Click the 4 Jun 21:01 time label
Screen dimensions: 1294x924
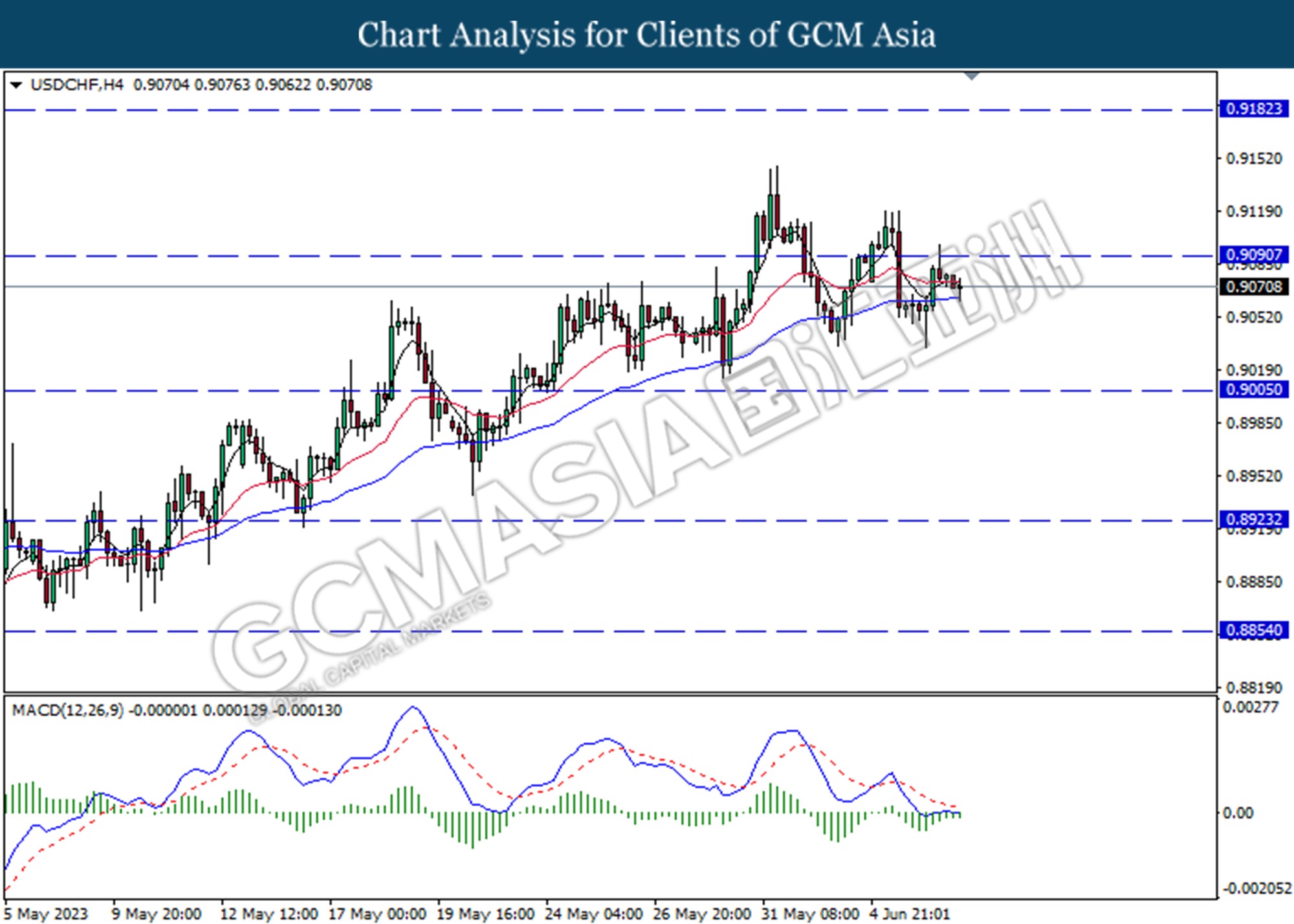pos(910,914)
